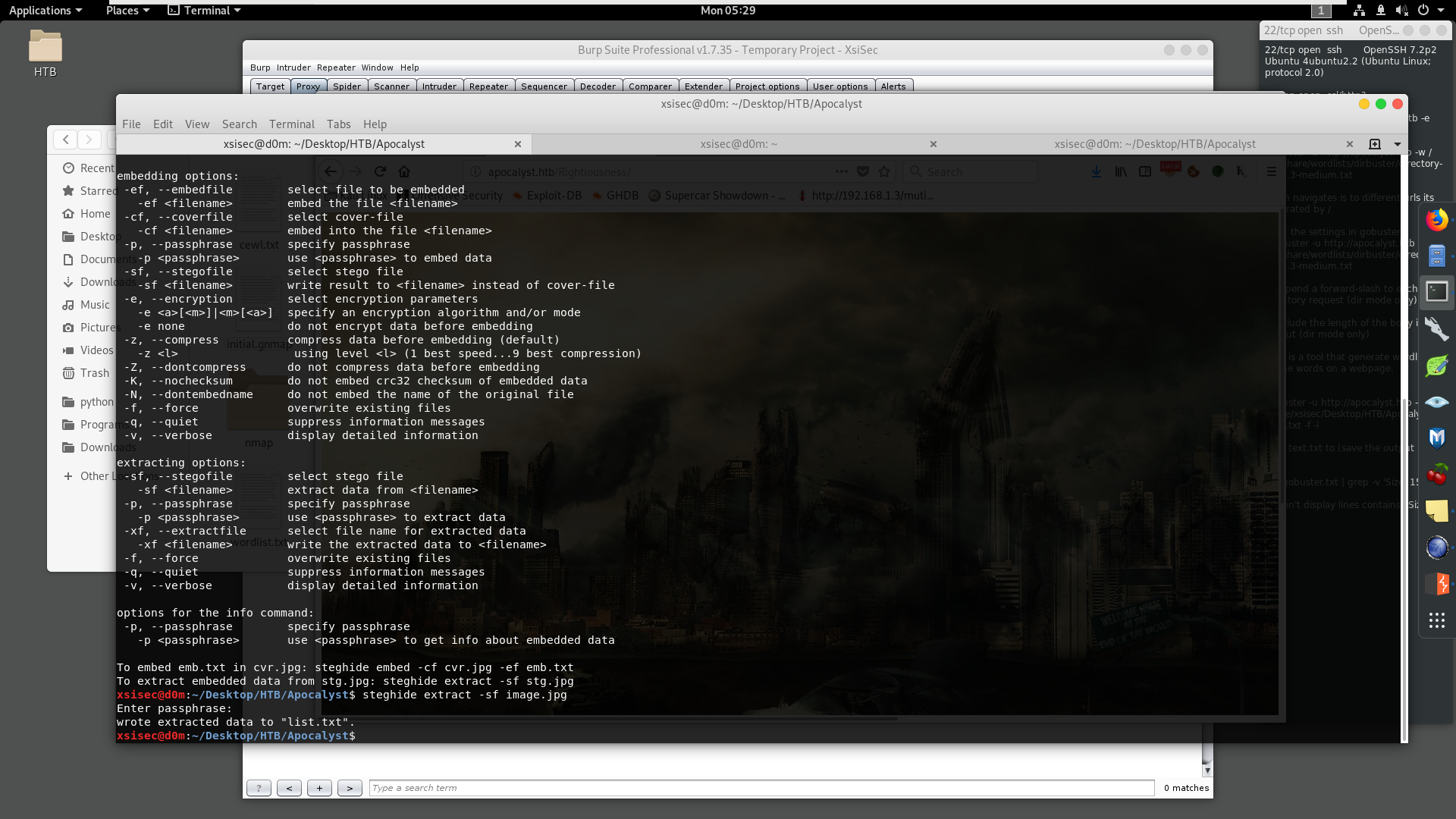Screen dimensions: 1456x819
Task: Open the terminal View menu
Action: pos(197,124)
